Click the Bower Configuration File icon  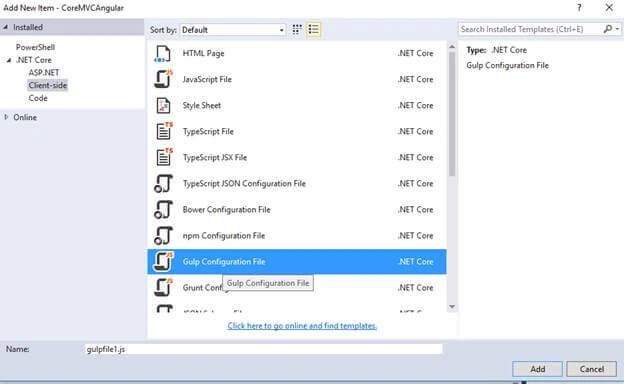163,209
